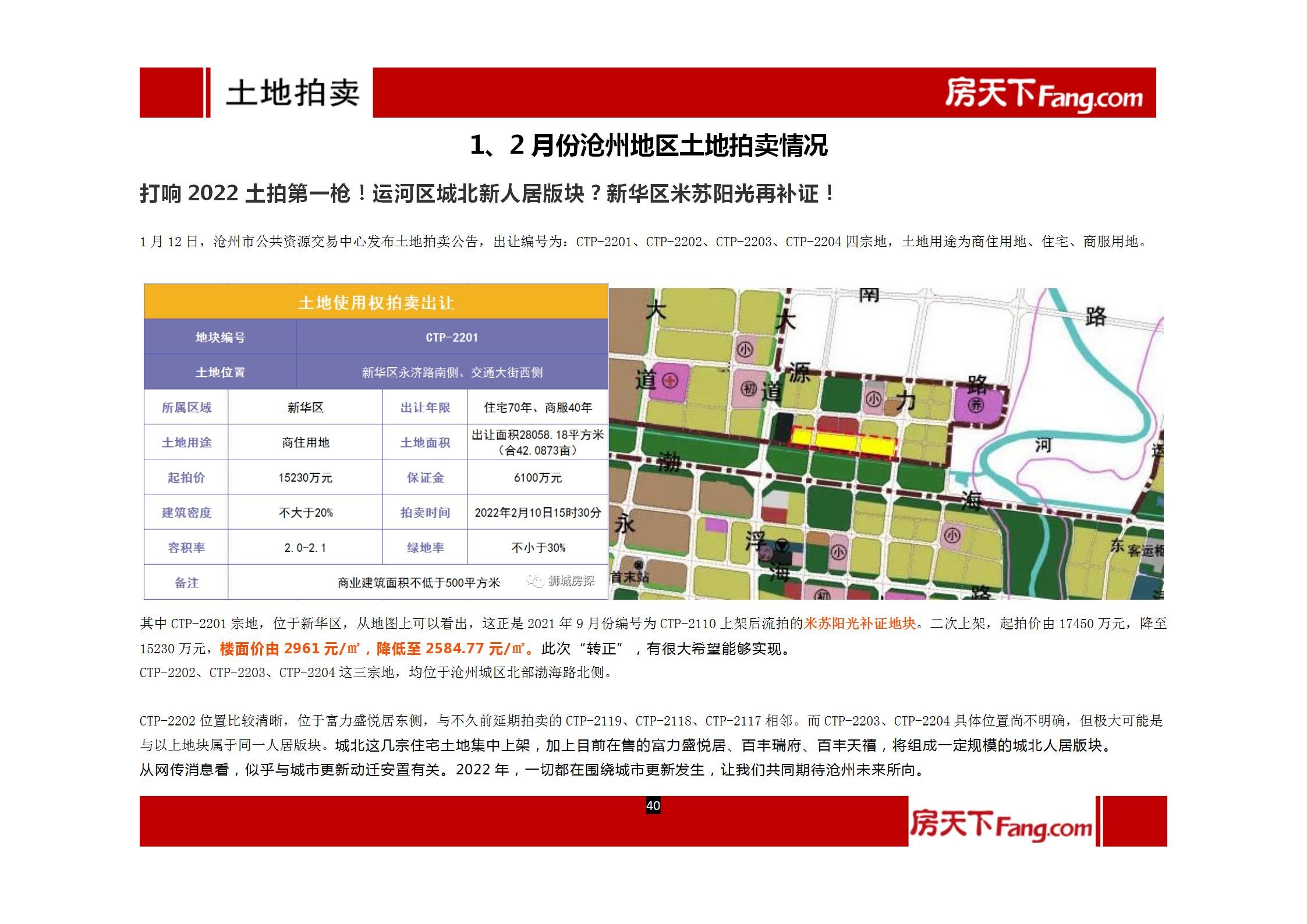Select the value 住宅70年、商服40年

point(538,408)
